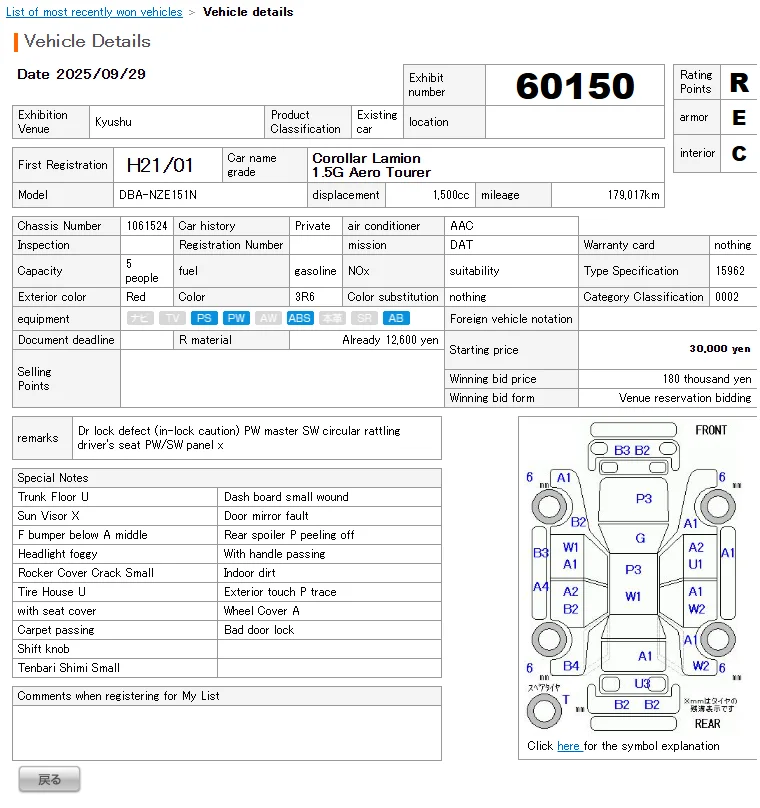Open 'List of most recently won vehicles' link
This screenshot has height=808, width=760.
point(94,12)
